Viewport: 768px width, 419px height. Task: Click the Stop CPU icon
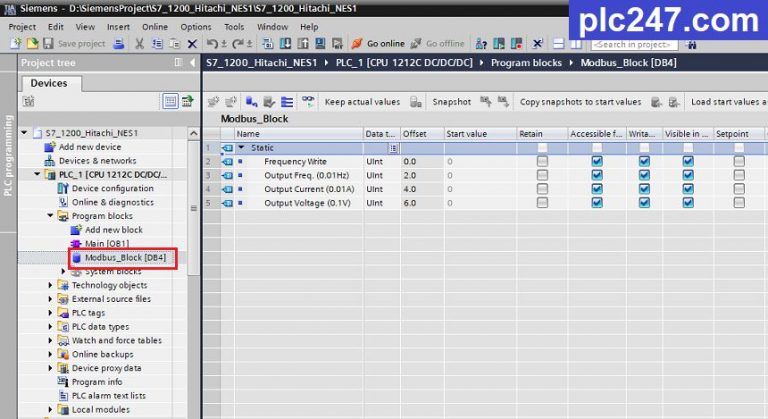coord(516,44)
